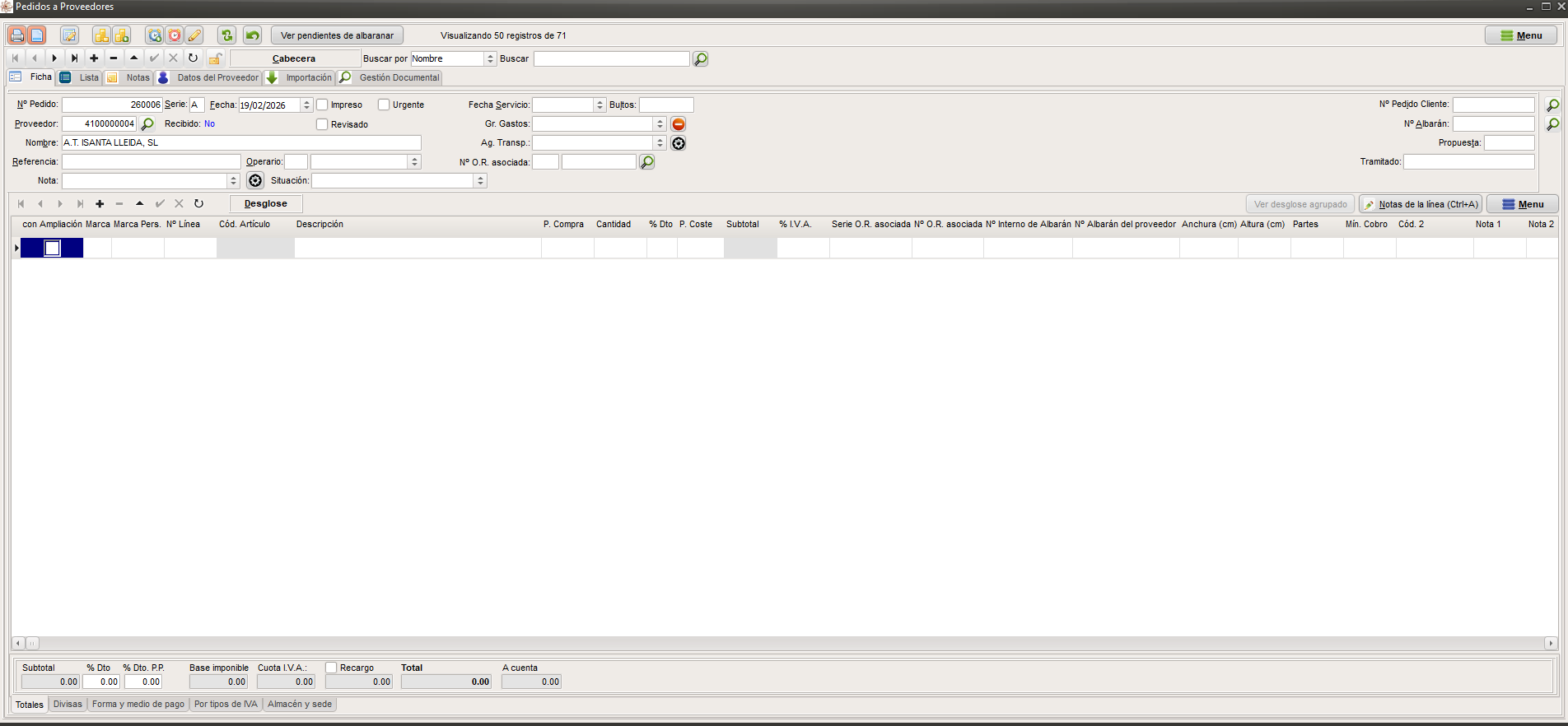
Task: Check the Urgente checkbox
Action: [x=384, y=105]
